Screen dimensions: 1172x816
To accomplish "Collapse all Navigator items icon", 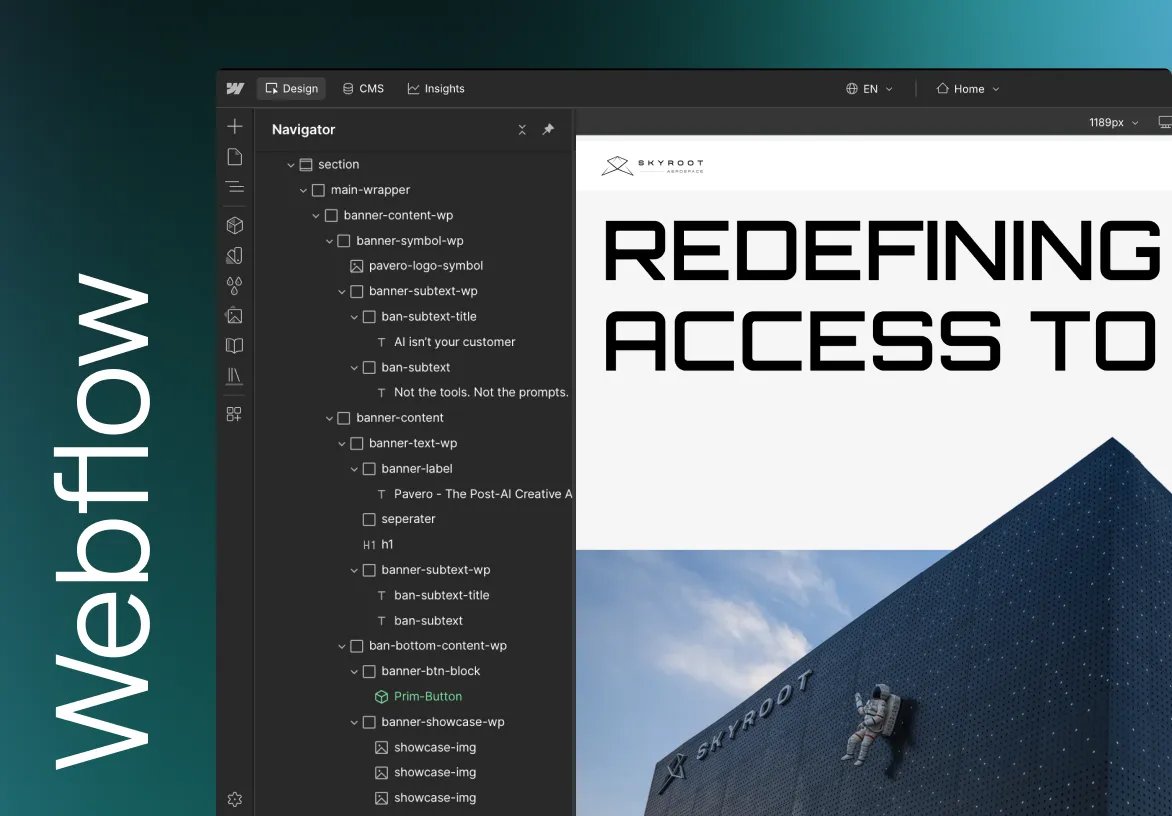I will 522,129.
